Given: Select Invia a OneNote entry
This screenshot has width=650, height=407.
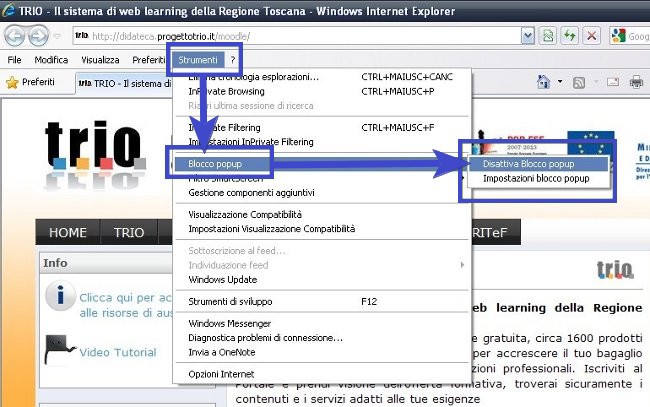Looking at the screenshot, I should point(322,353).
